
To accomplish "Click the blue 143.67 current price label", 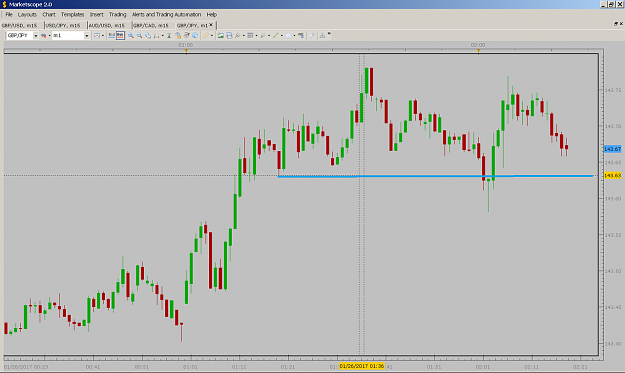I will 612,149.
